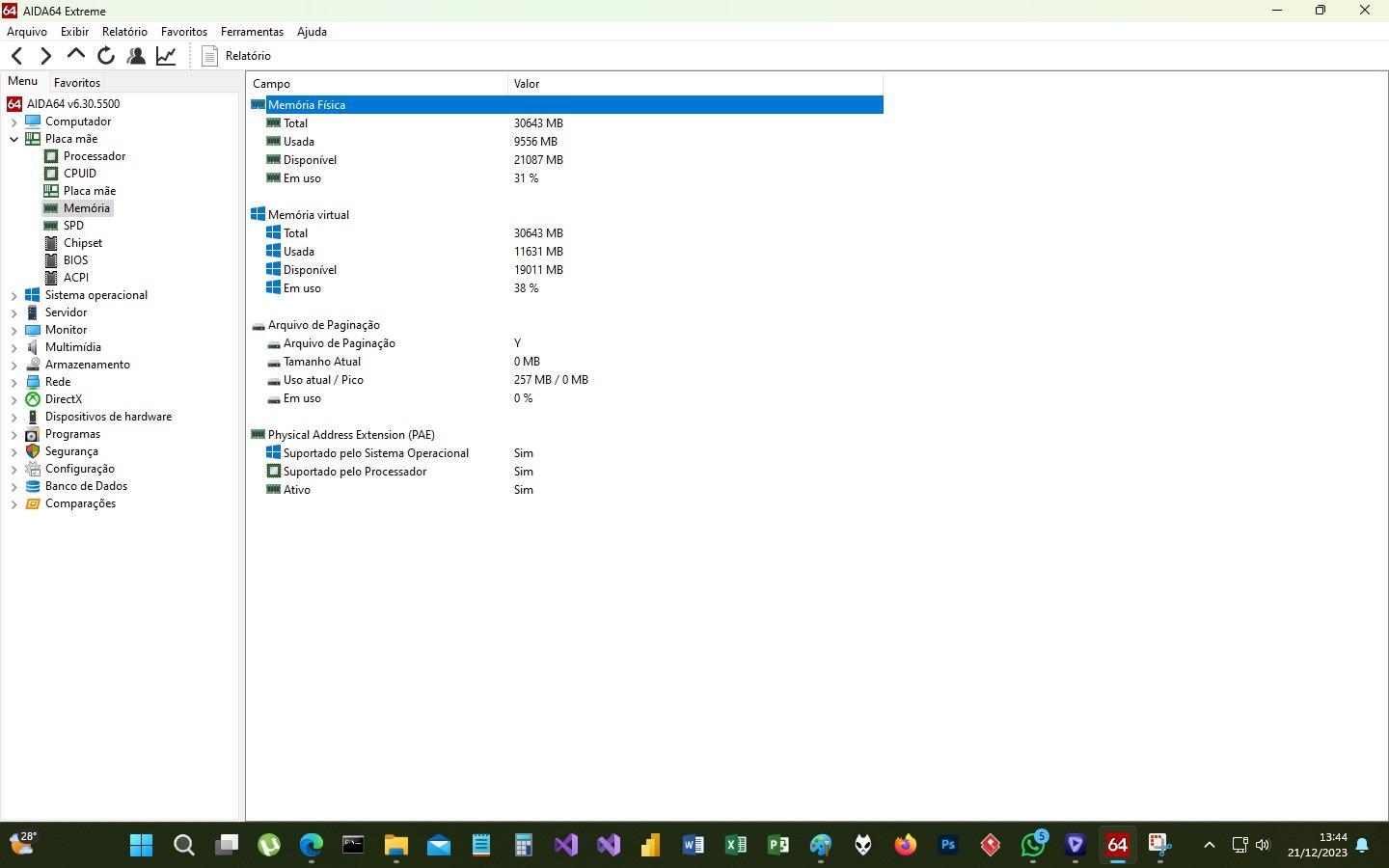Open taskbar Search
1389x868 pixels.
tap(183, 846)
